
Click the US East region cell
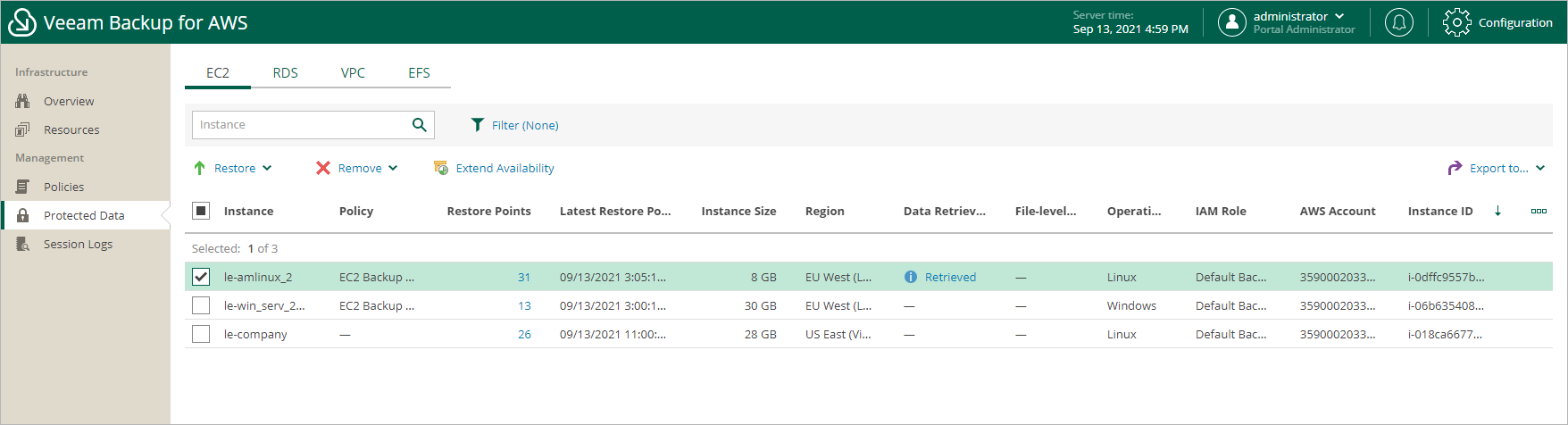pyautogui.click(x=838, y=334)
